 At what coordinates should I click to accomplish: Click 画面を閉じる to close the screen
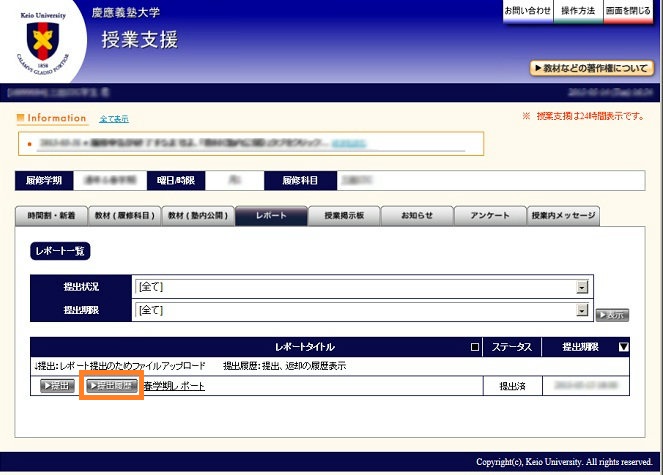[x=628, y=11]
